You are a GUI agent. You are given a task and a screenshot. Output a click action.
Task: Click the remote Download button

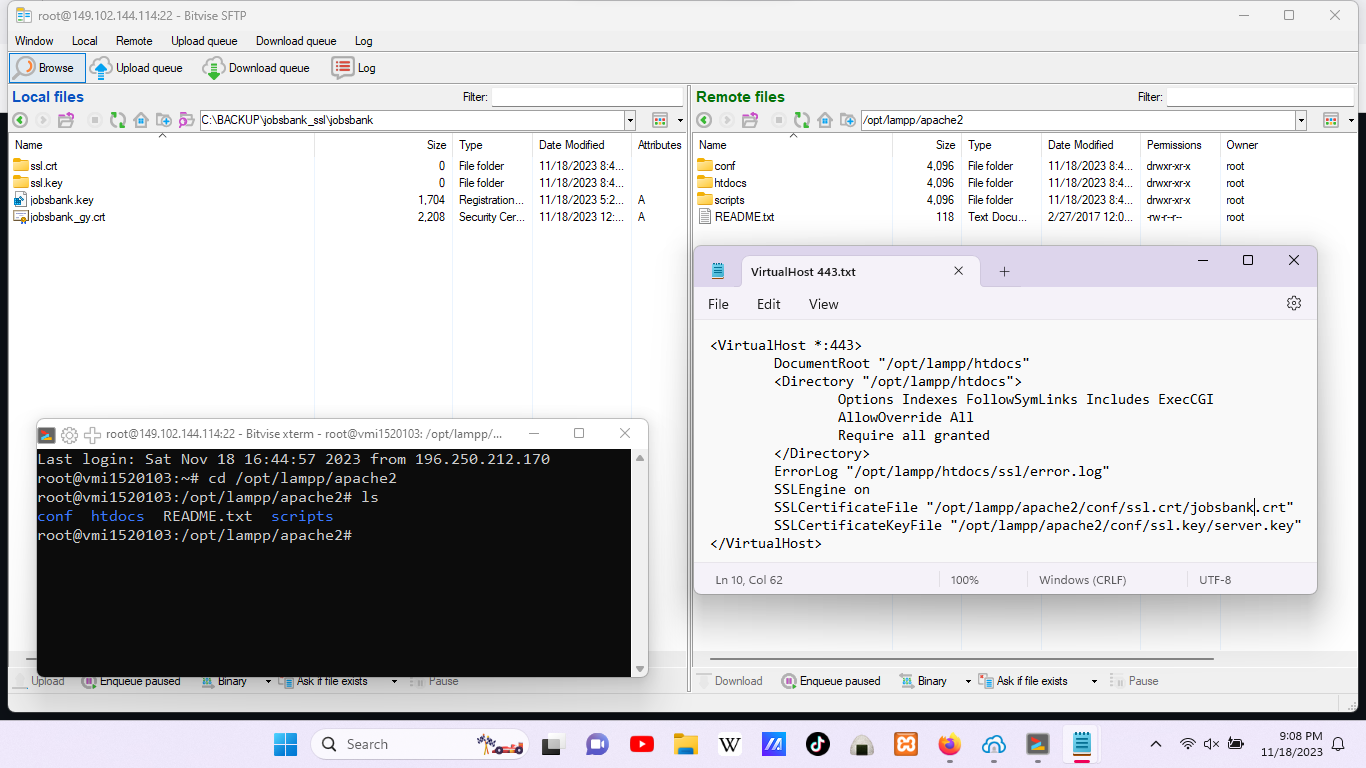pyautogui.click(x=730, y=681)
